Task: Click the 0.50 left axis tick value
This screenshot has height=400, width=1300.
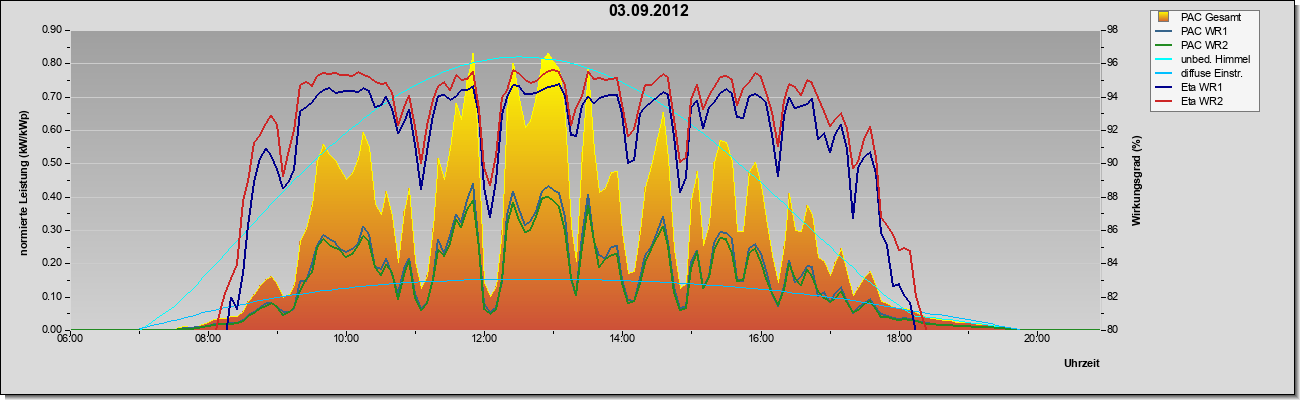Action: click(x=52, y=163)
